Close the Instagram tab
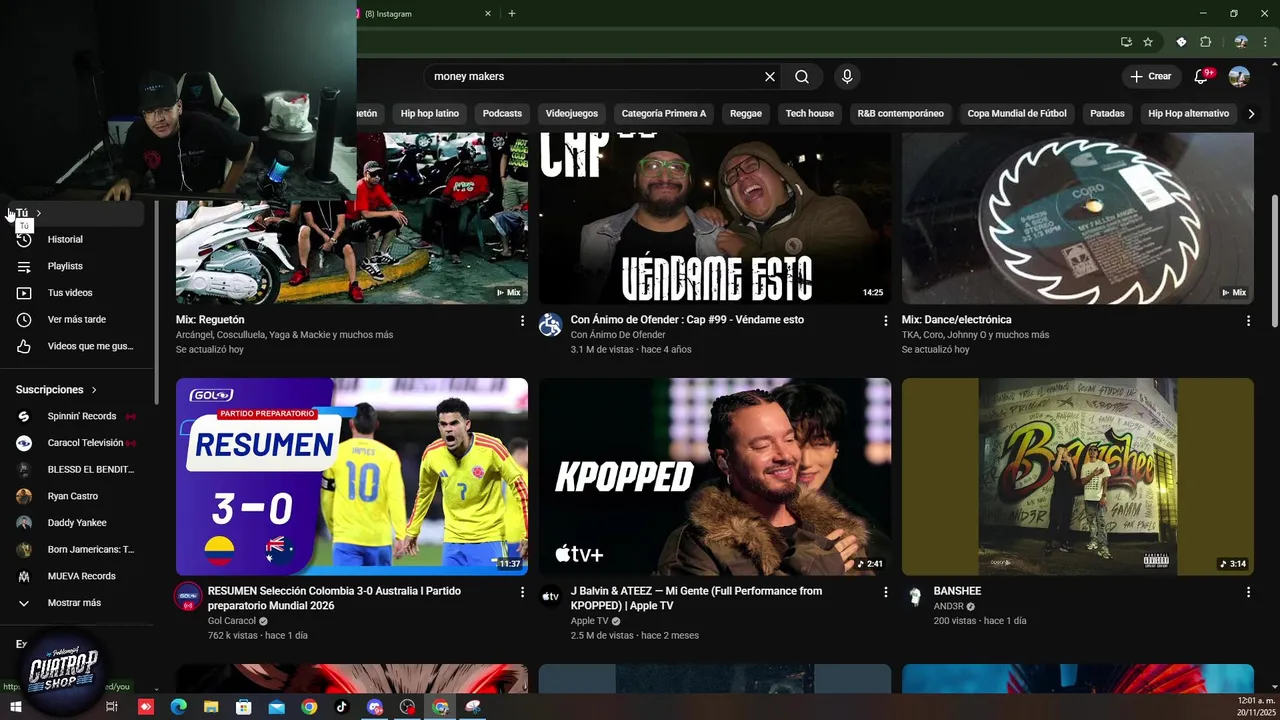Image resolution: width=1280 pixels, height=720 pixels. [488, 13]
